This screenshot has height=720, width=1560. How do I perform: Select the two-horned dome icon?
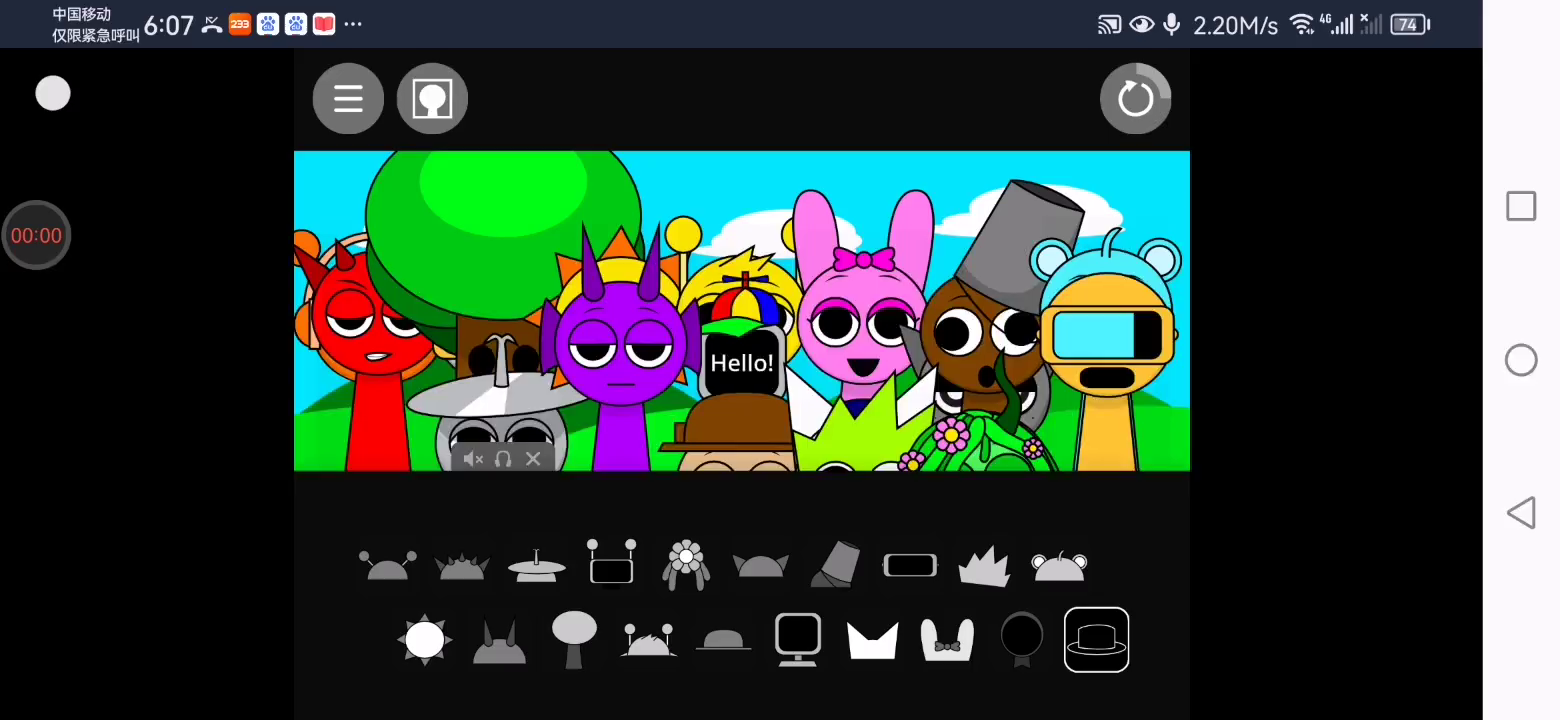tap(499, 642)
